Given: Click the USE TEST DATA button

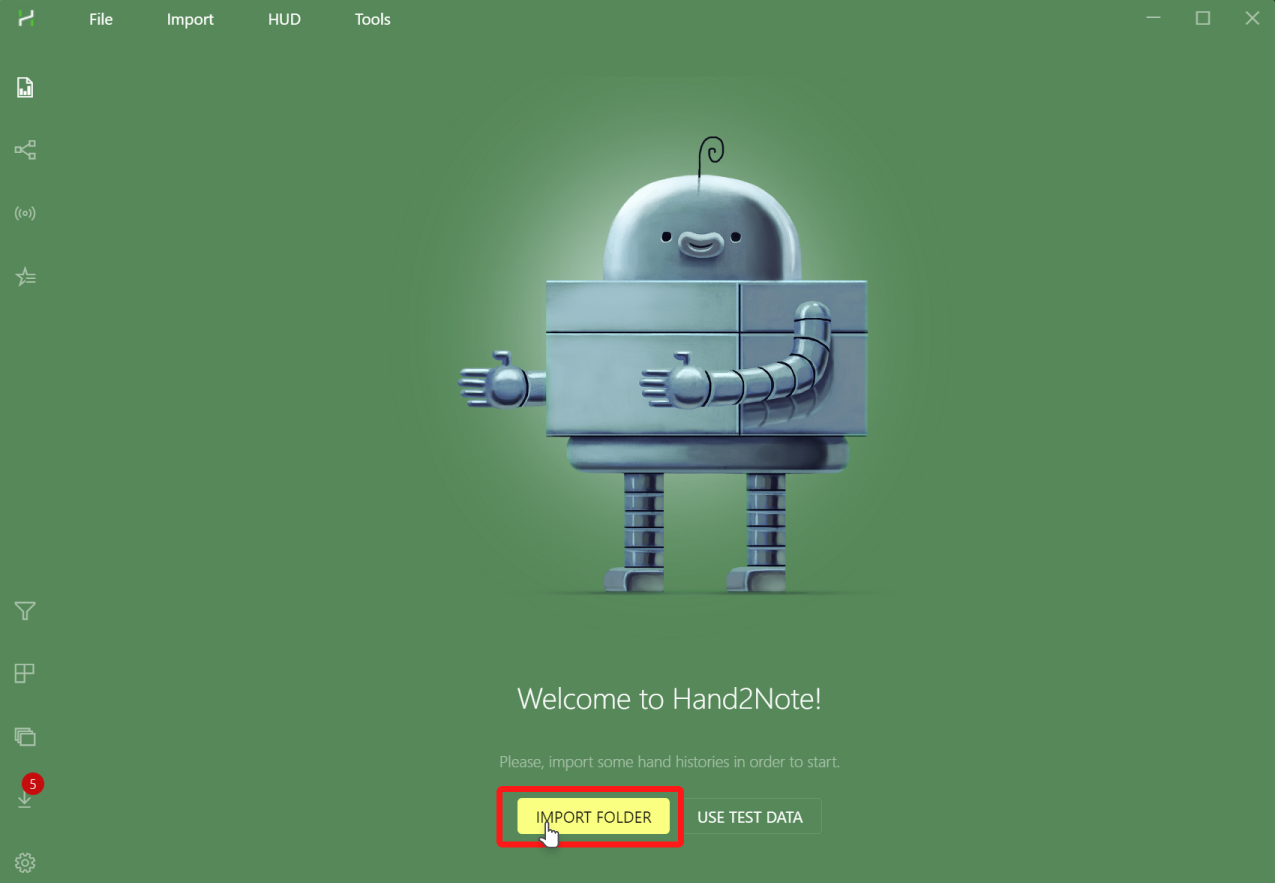Looking at the screenshot, I should (x=750, y=817).
